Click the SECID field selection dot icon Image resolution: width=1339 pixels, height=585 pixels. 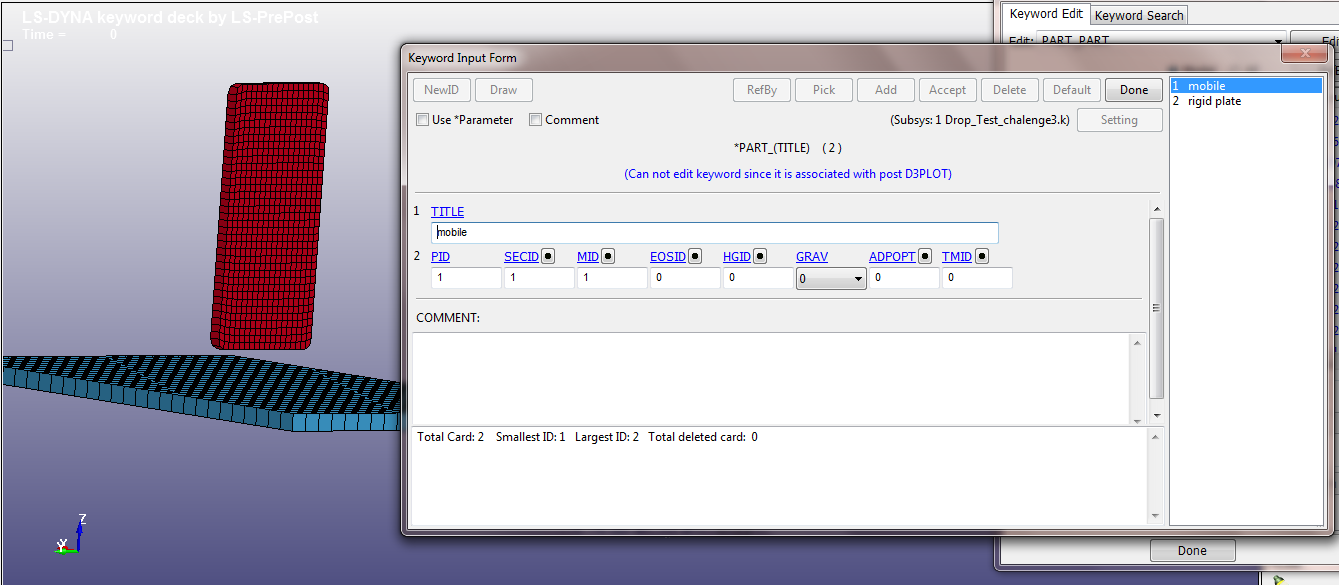point(547,256)
